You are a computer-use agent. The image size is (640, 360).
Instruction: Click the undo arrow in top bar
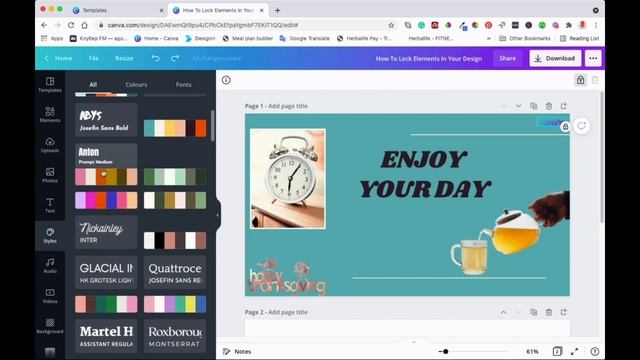click(156, 58)
